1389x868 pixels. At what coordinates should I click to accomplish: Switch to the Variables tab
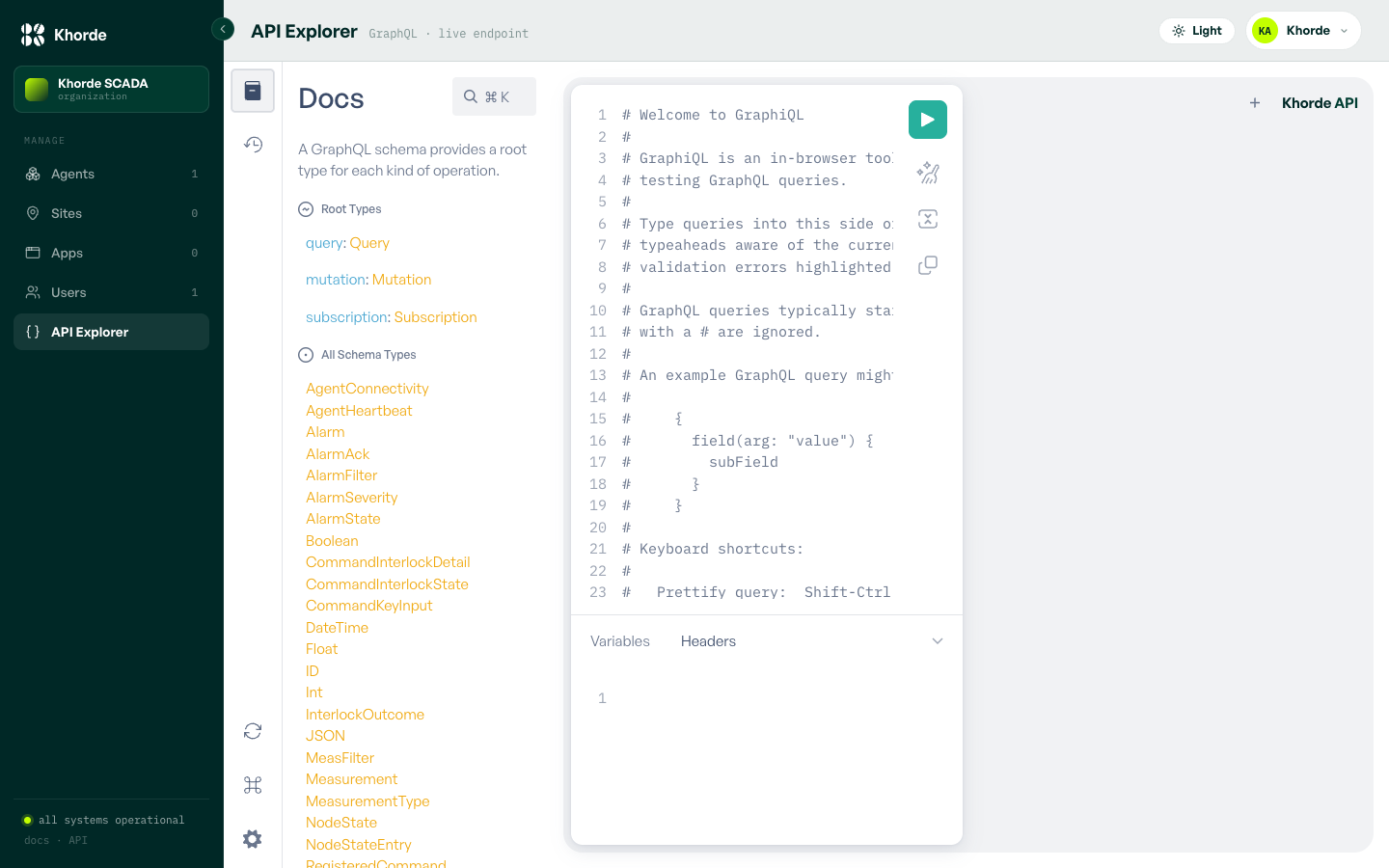pyautogui.click(x=620, y=641)
